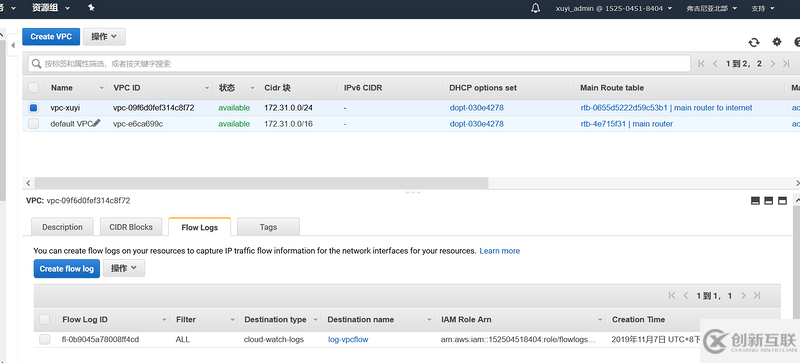The image size is (800, 363).
Task: Select the fl-0b9045a78008ff4cd flow log checkbox
Action: [44, 340]
